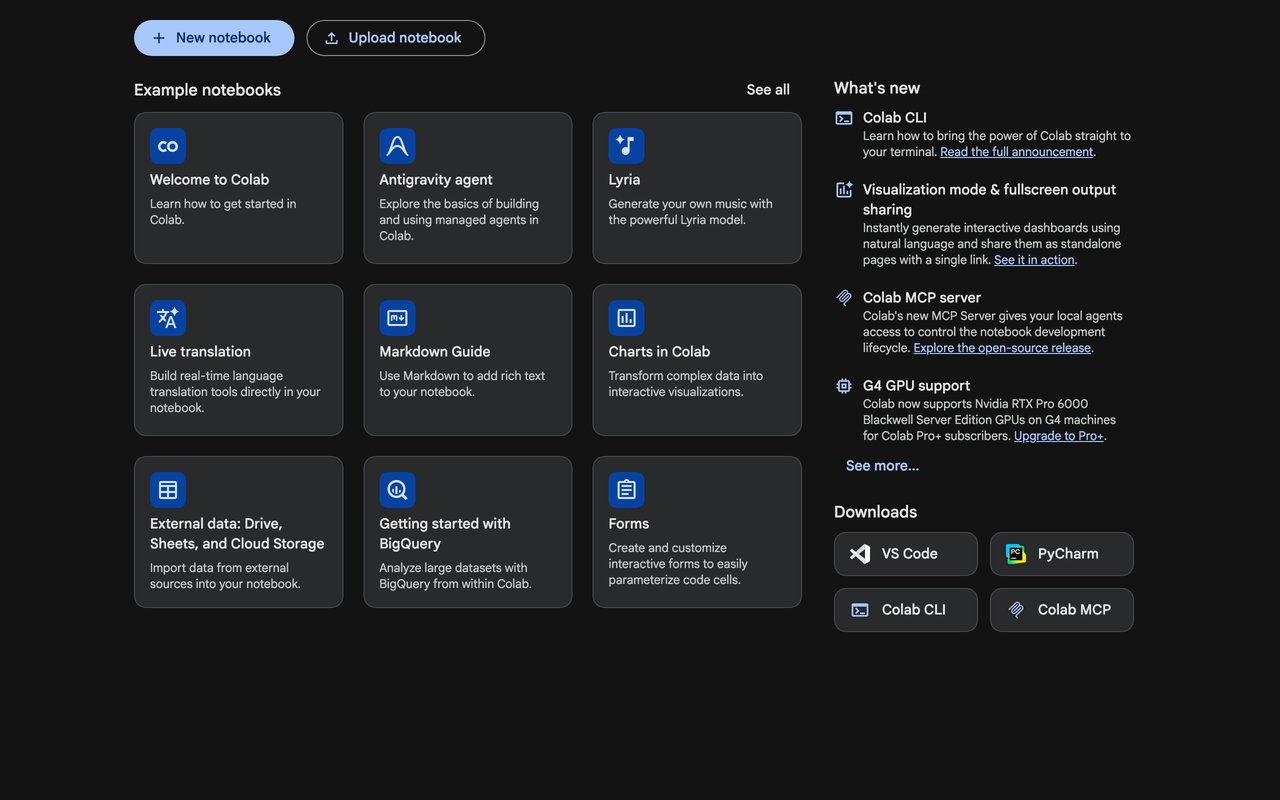The image size is (1280, 800).
Task: Click the terminal icon beside Colab CLI news
Action: [844, 118]
